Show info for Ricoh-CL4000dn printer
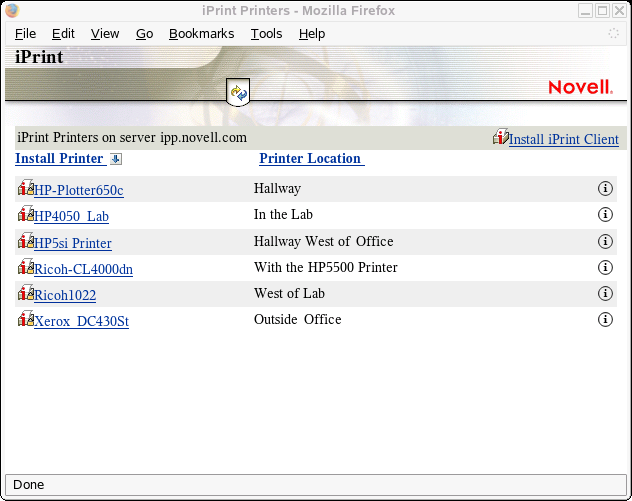Screen dimensions: 632x501 click(x=605, y=267)
